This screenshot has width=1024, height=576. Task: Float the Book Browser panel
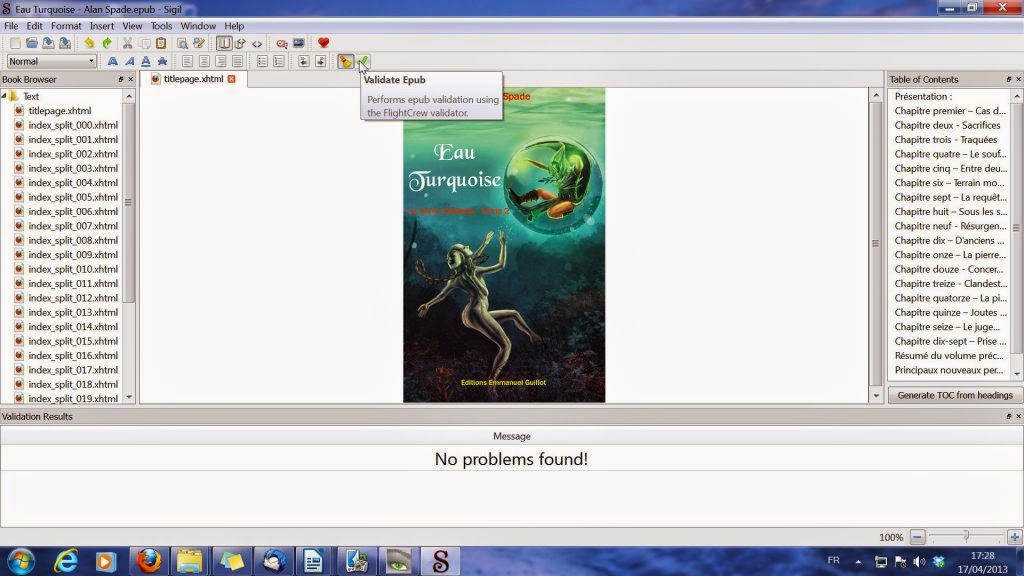[121, 79]
